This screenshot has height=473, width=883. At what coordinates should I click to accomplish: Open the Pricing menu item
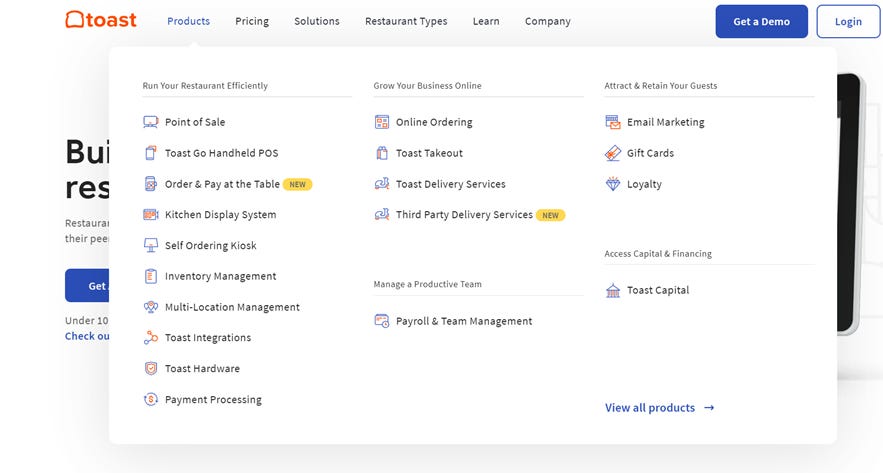252,21
